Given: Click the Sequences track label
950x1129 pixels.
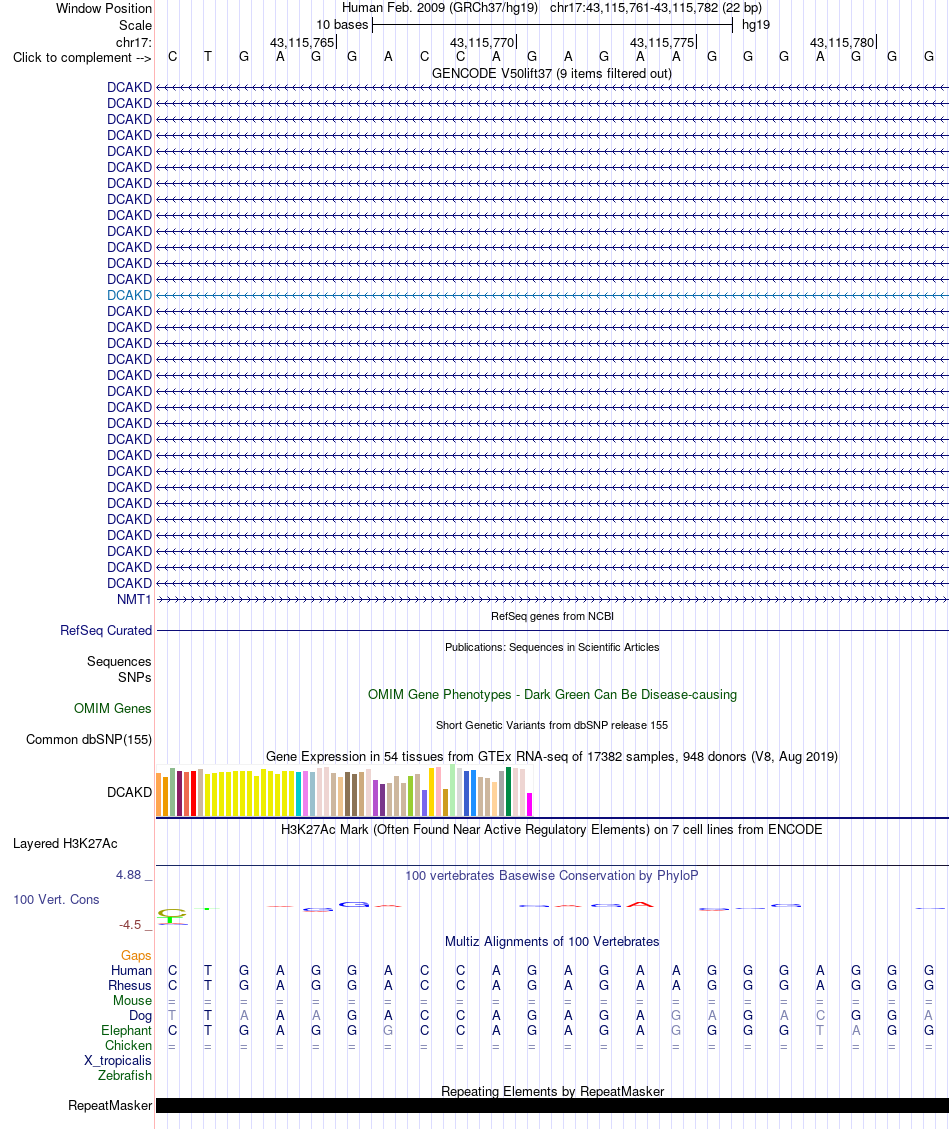Looking at the screenshot, I should (x=119, y=661).
